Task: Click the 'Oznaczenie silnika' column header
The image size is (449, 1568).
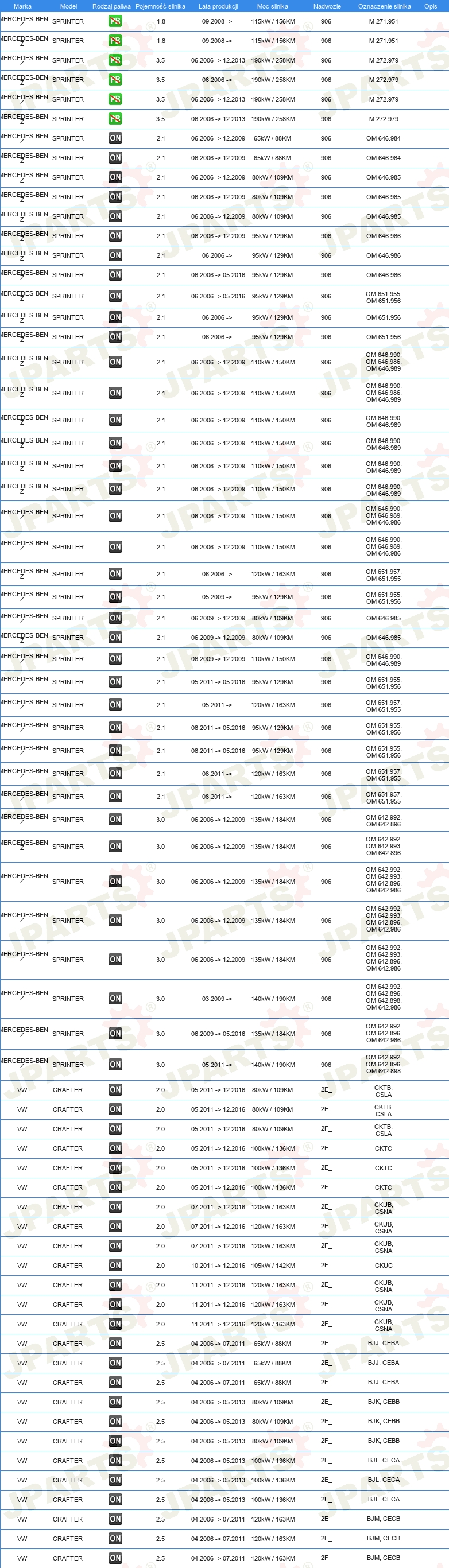Action: click(x=385, y=6)
